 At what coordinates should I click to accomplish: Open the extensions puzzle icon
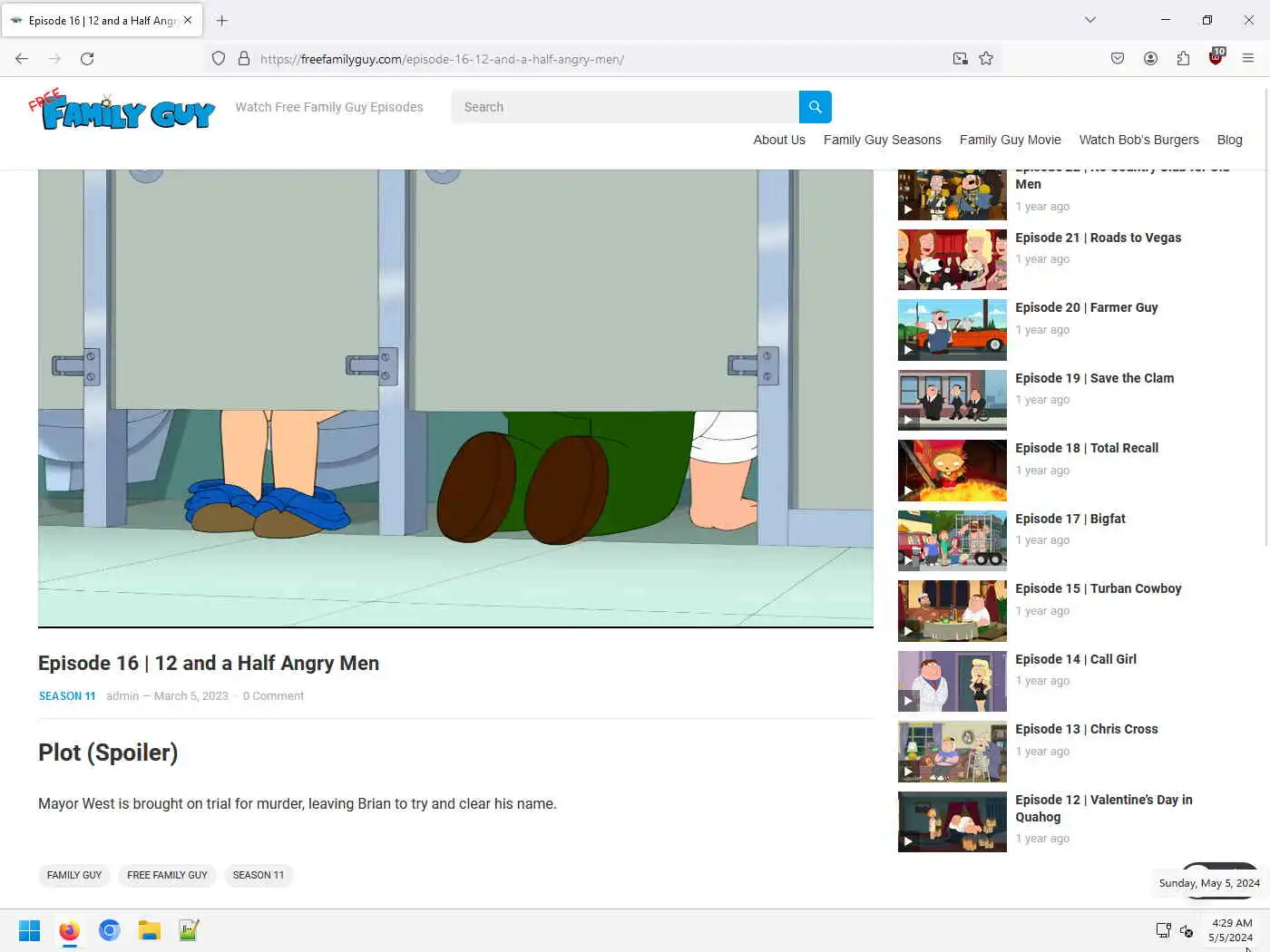pos(1183,59)
